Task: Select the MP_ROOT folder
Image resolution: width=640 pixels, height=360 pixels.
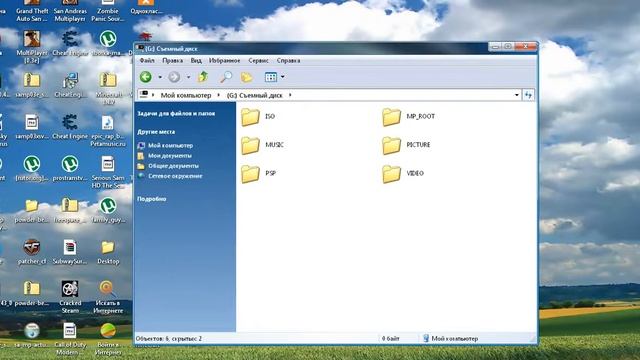Action: tap(409, 117)
